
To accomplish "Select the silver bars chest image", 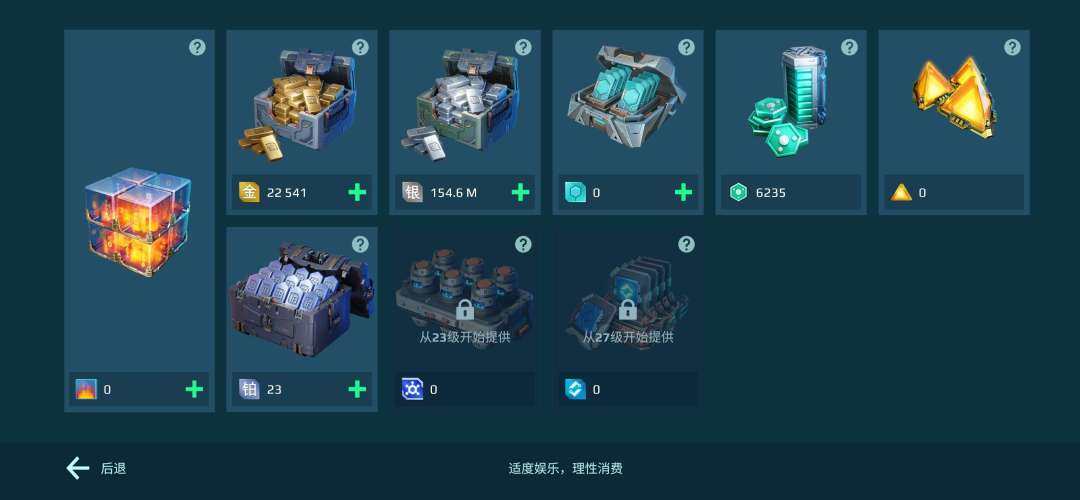I will [x=461, y=103].
